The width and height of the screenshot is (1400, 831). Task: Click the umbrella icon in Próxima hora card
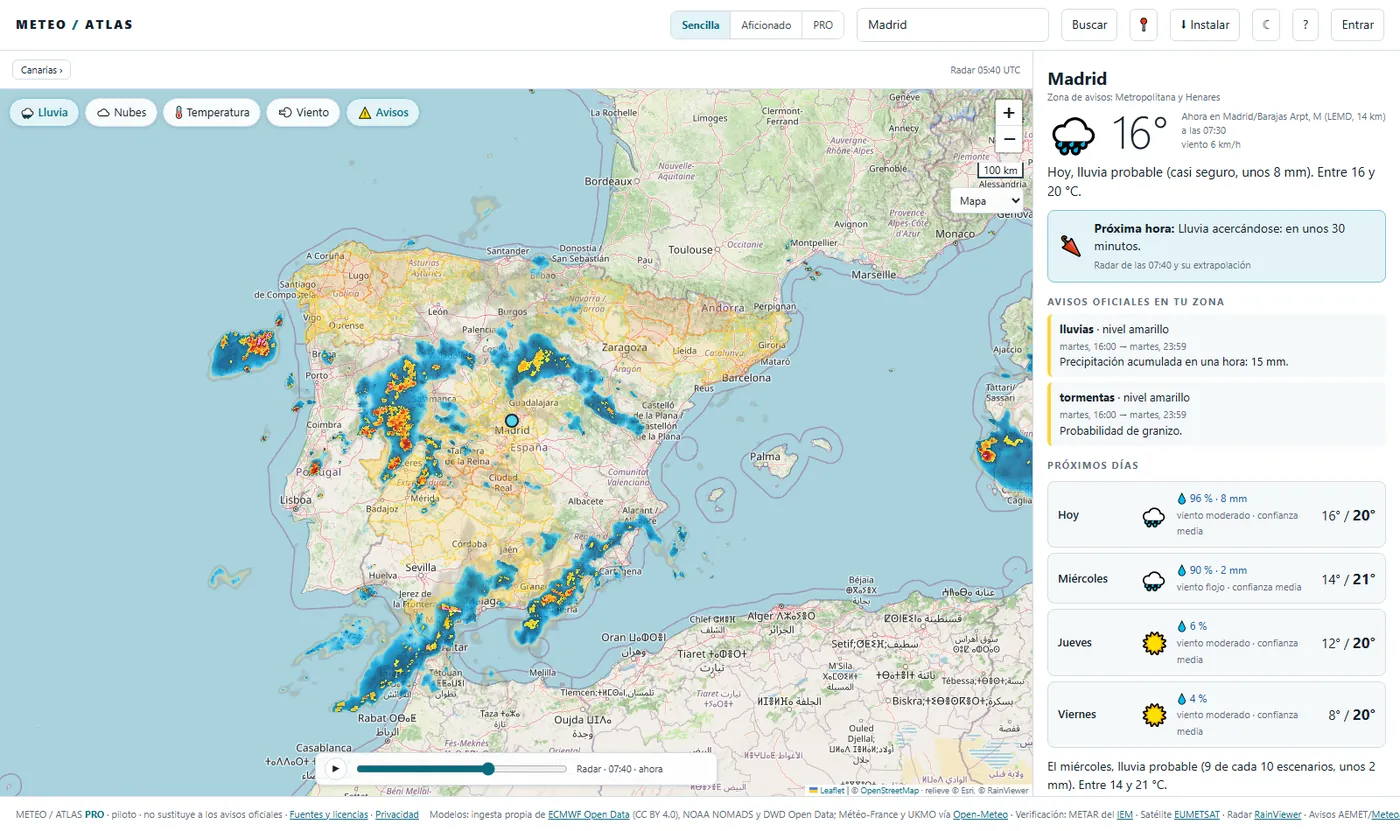[x=1071, y=245]
